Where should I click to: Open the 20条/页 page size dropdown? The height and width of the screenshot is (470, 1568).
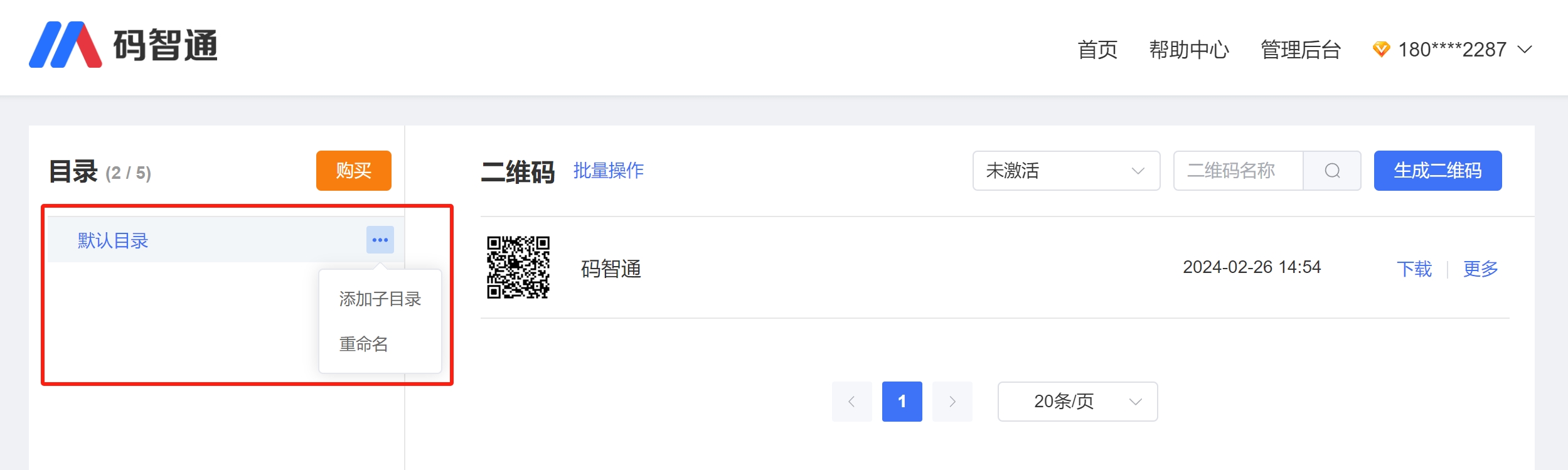(1077, 402)
